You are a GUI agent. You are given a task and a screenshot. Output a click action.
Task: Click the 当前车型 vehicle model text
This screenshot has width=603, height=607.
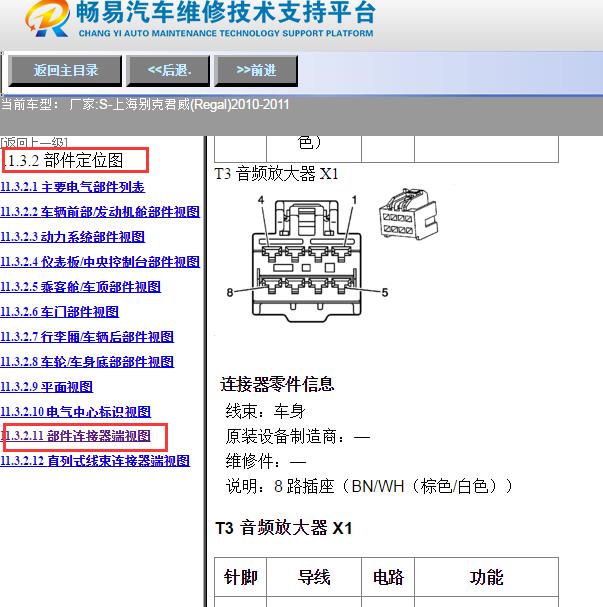[145, 105]
